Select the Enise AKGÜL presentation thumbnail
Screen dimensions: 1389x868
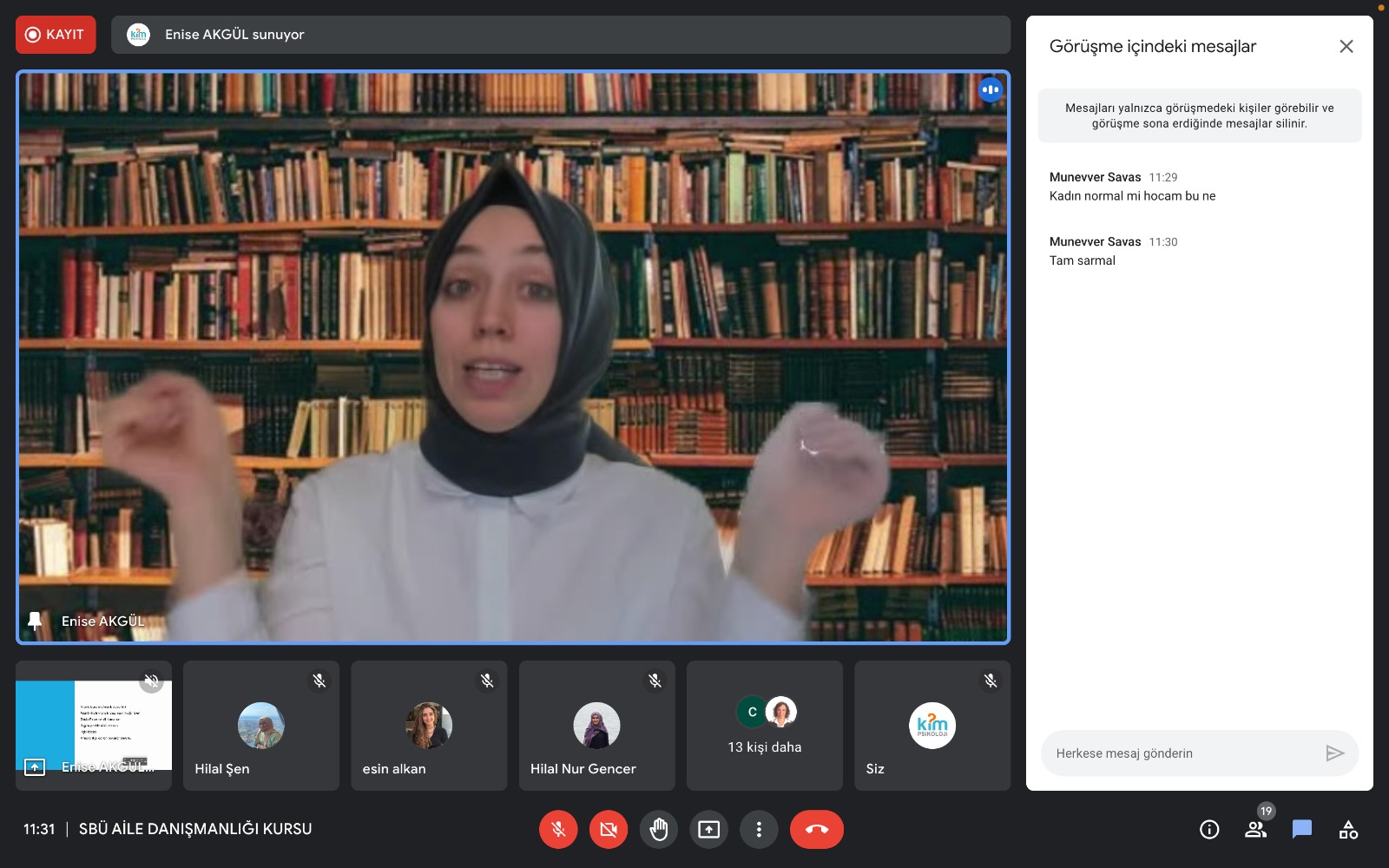click(x=94, y=726)
